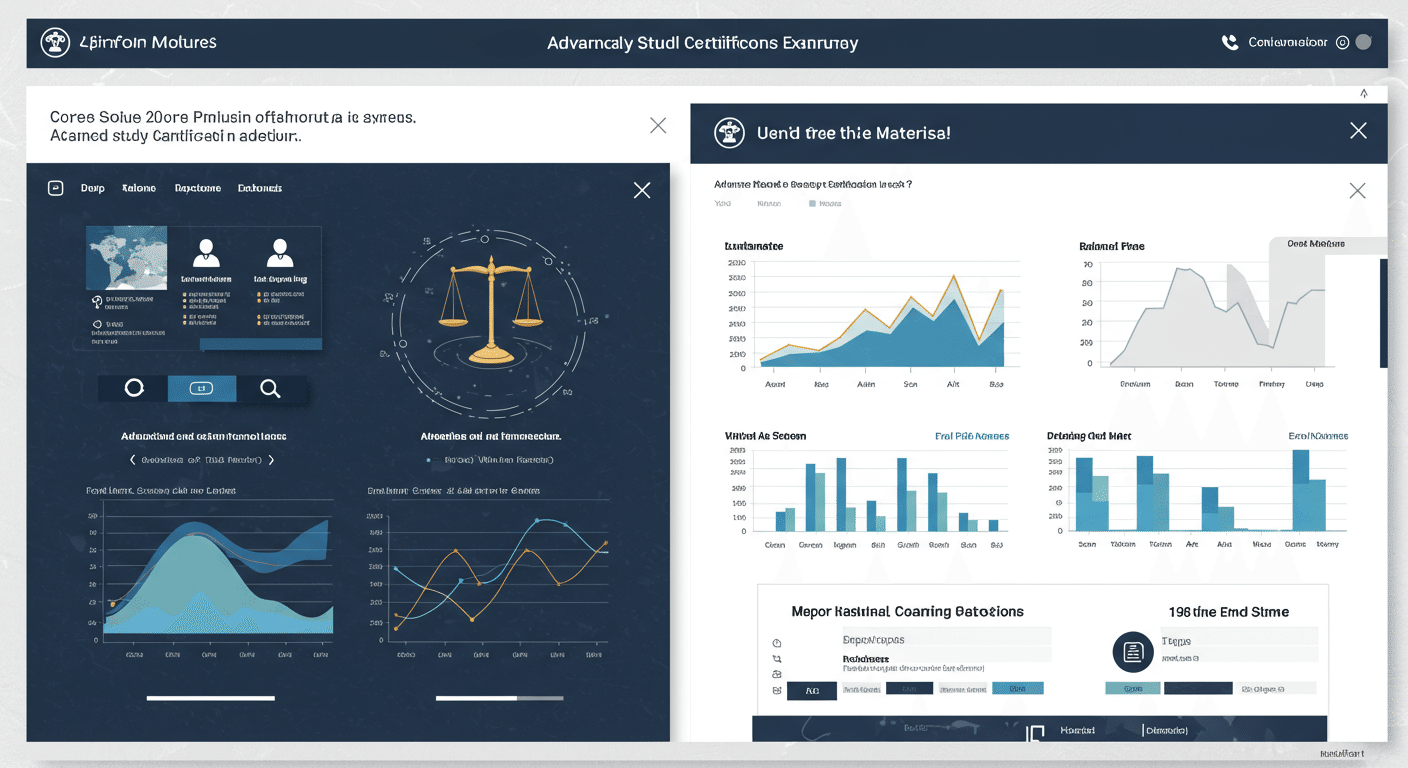The width and height of the screenshot is (1408, 768).
Task: Click the teal button under the document icon
Action: coord(1133,688)
